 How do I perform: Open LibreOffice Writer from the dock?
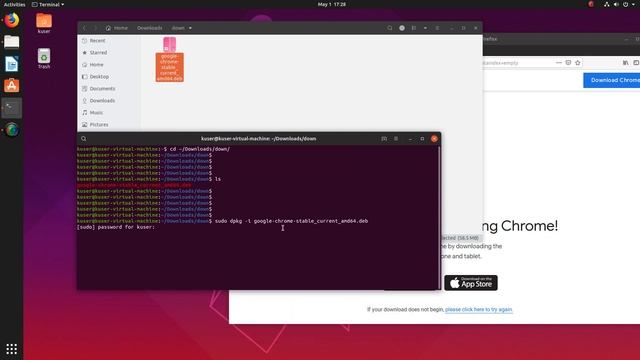11,64
